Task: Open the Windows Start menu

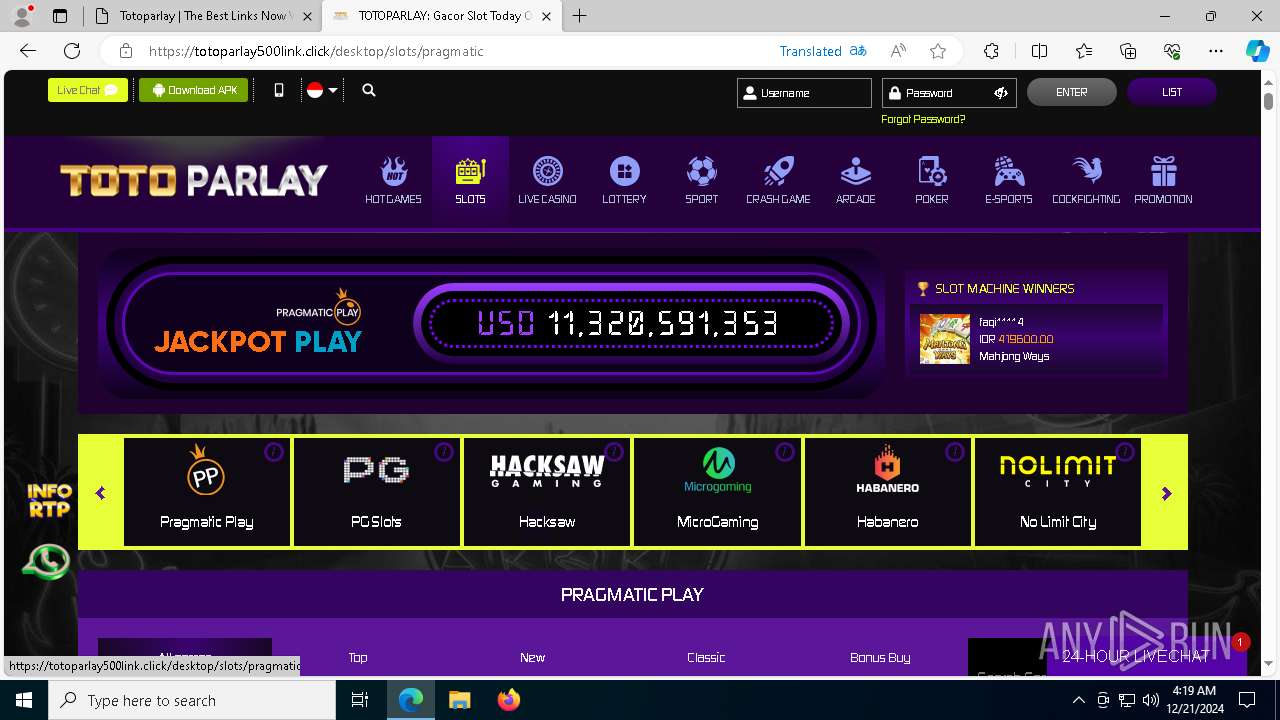Action: pos(23,700)
